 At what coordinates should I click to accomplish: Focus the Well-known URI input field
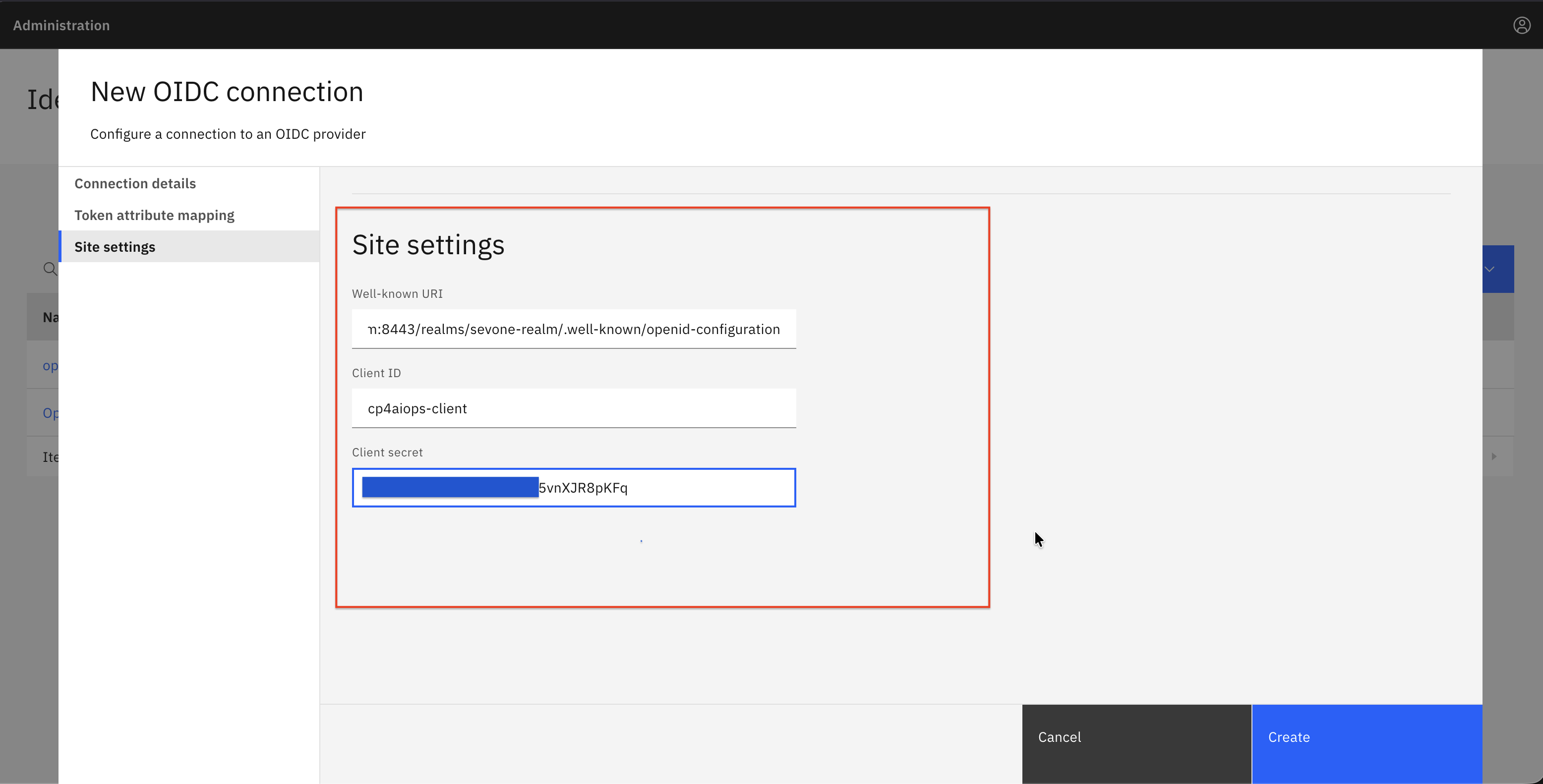pos(574,329)
